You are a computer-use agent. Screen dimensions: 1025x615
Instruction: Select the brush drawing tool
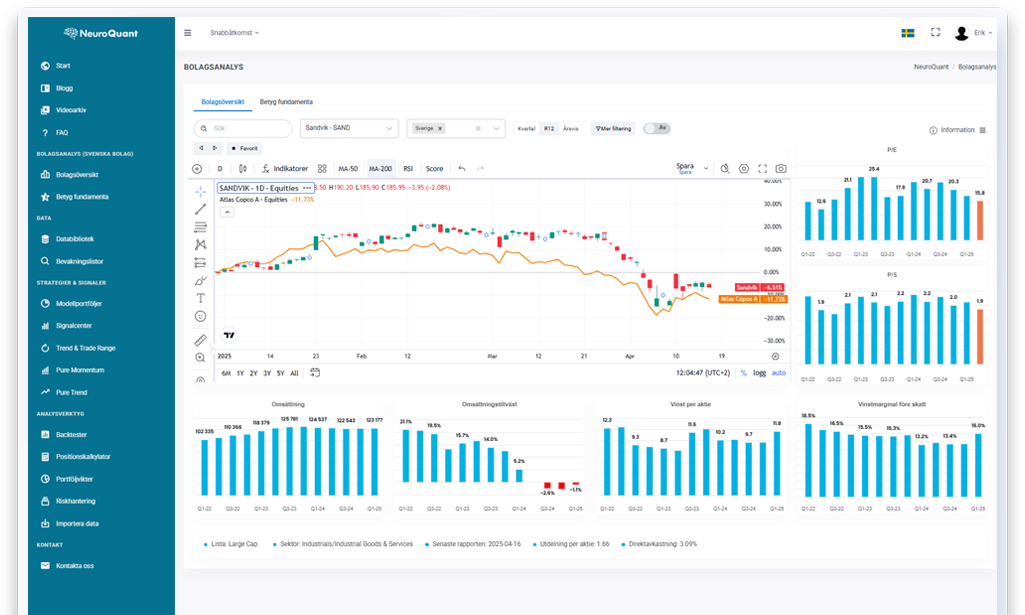click(201, 280)
